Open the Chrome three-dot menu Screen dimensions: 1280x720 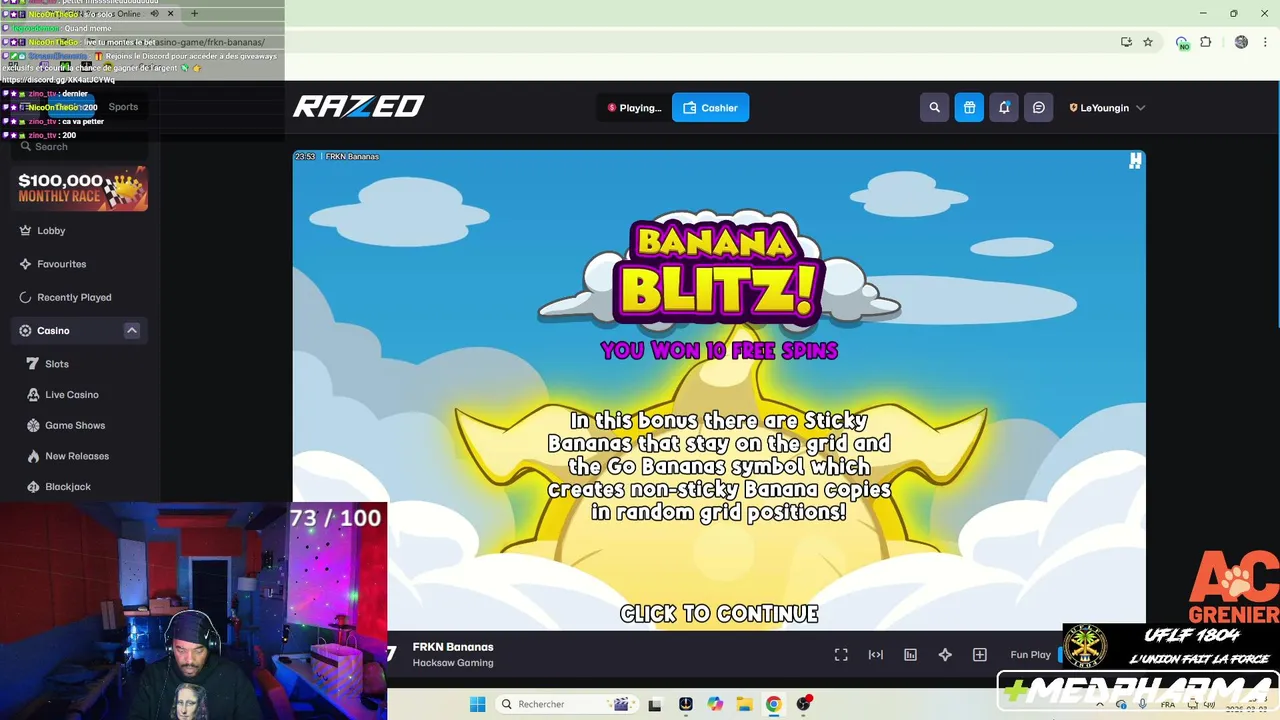pyautogui.click(x=1265, y=42)
